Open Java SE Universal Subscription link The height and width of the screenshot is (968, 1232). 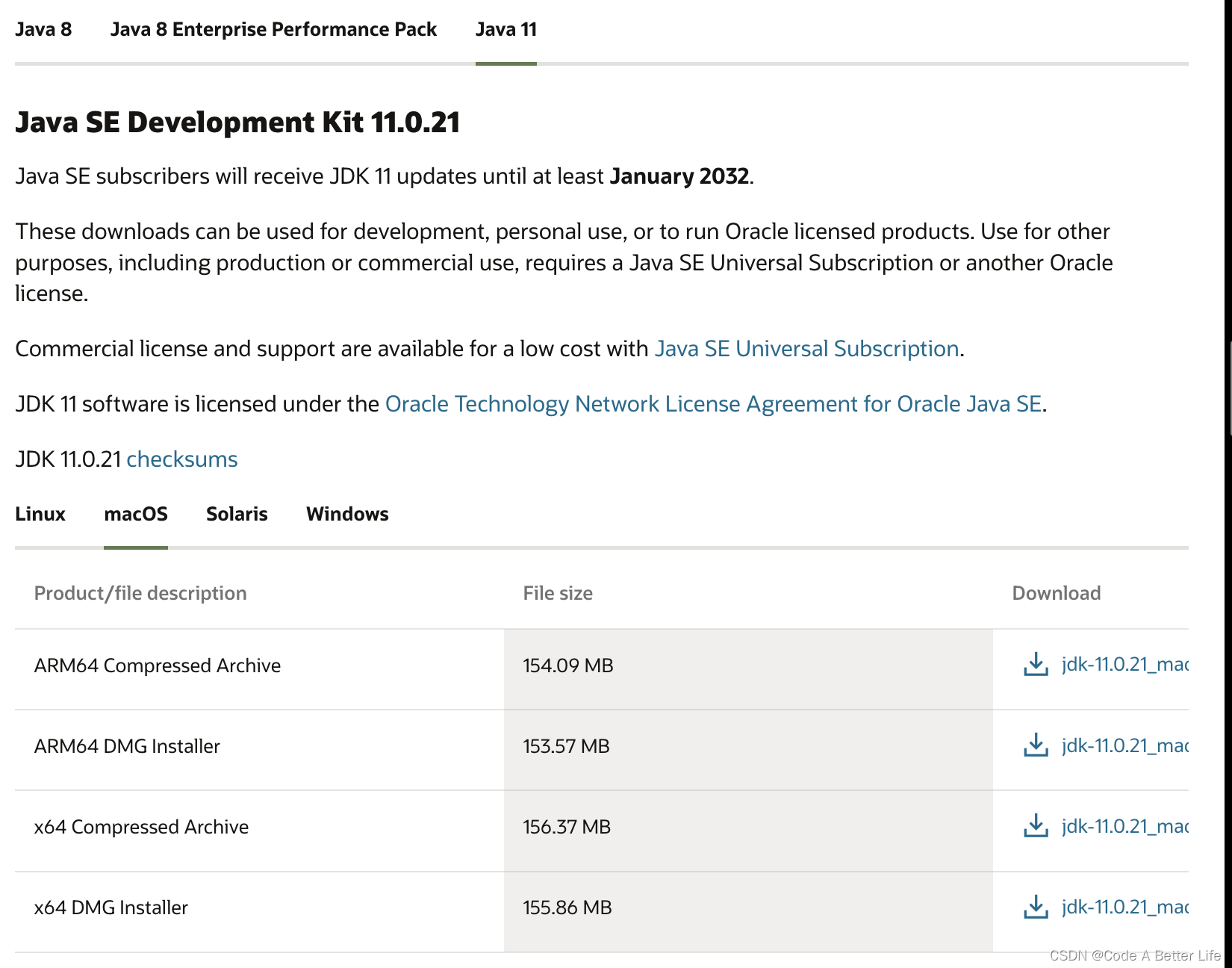click(806, 349)
